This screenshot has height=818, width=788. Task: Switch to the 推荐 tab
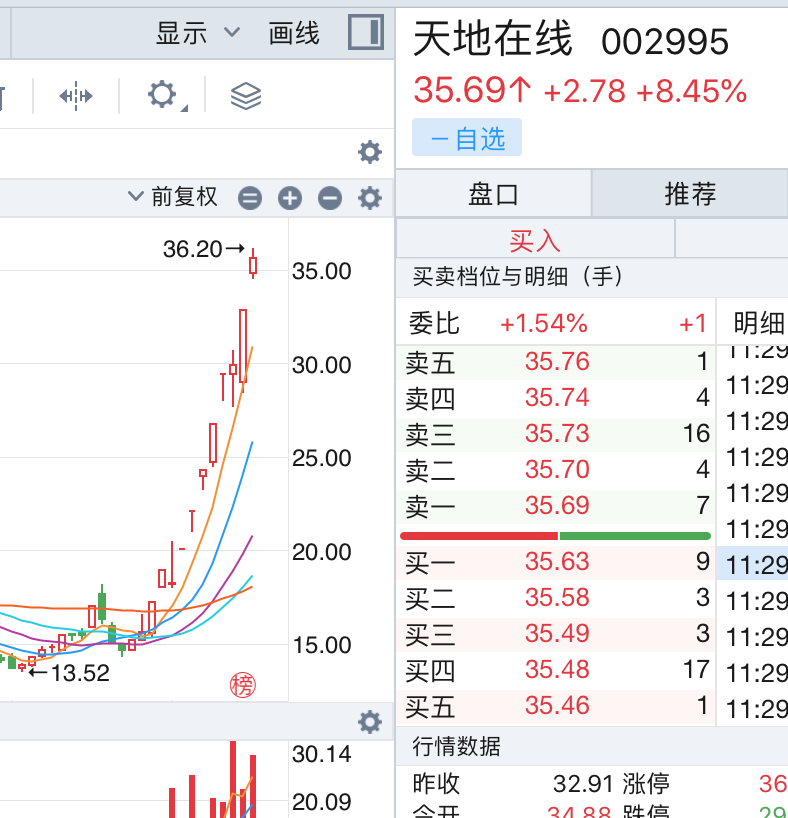tap(690, 193)
